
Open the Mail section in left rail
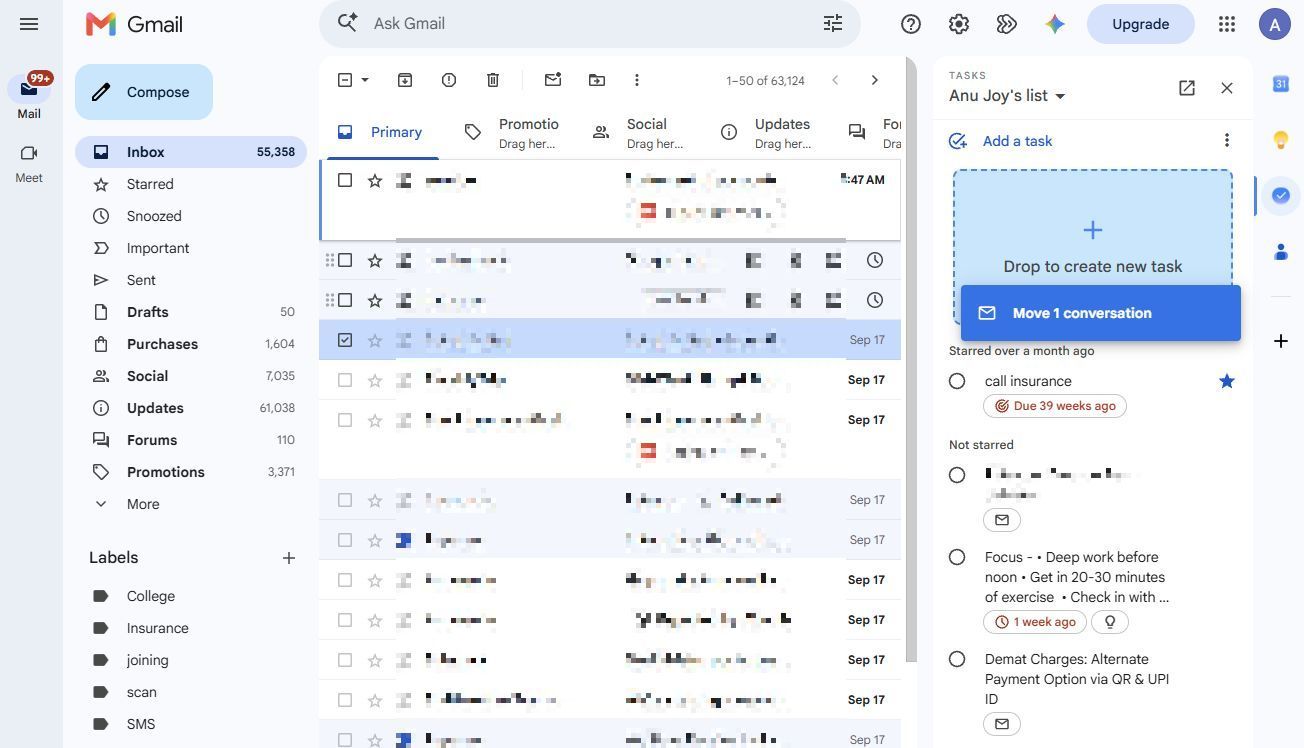point(29,97)
